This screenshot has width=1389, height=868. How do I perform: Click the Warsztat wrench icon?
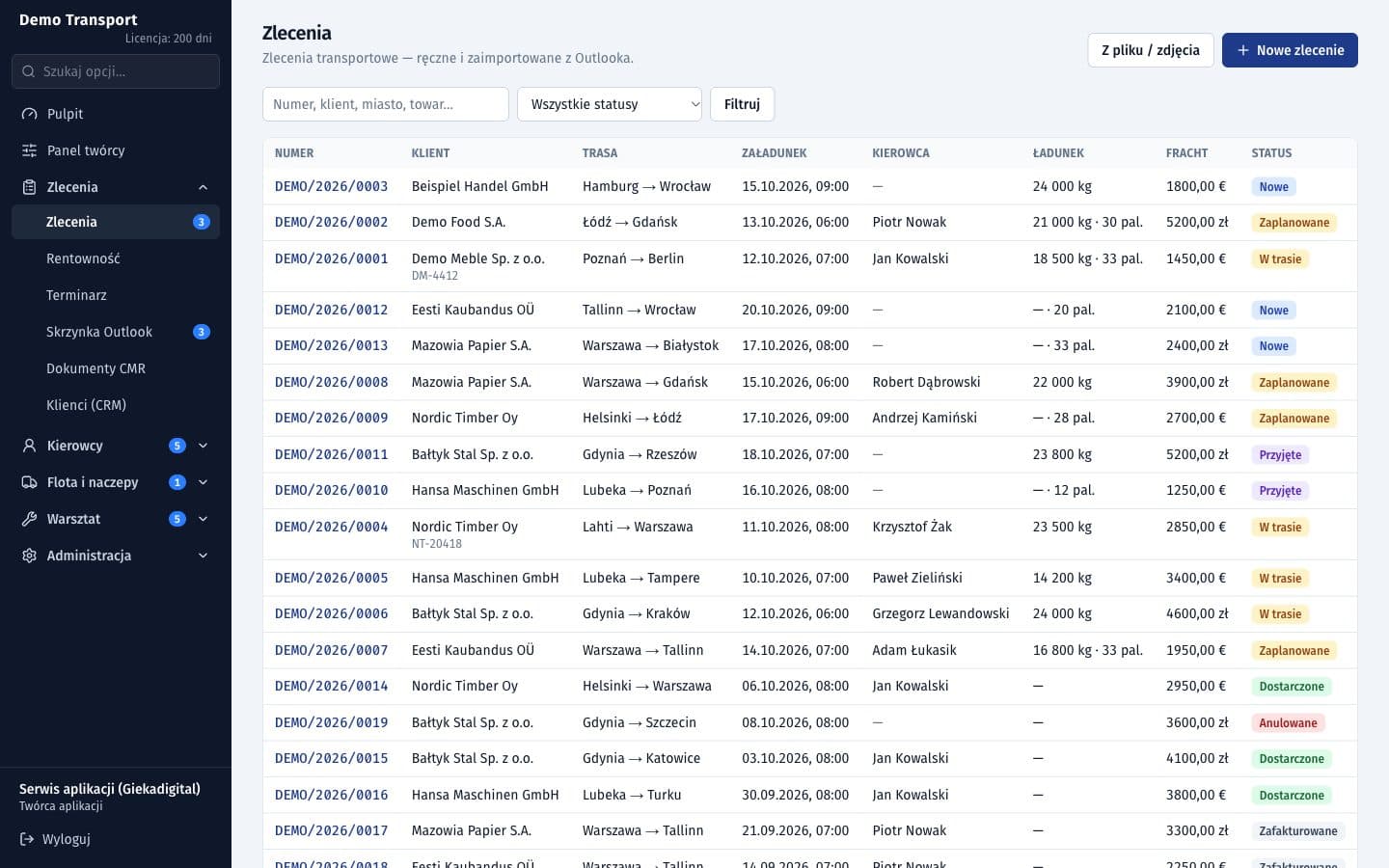[29, 519]
